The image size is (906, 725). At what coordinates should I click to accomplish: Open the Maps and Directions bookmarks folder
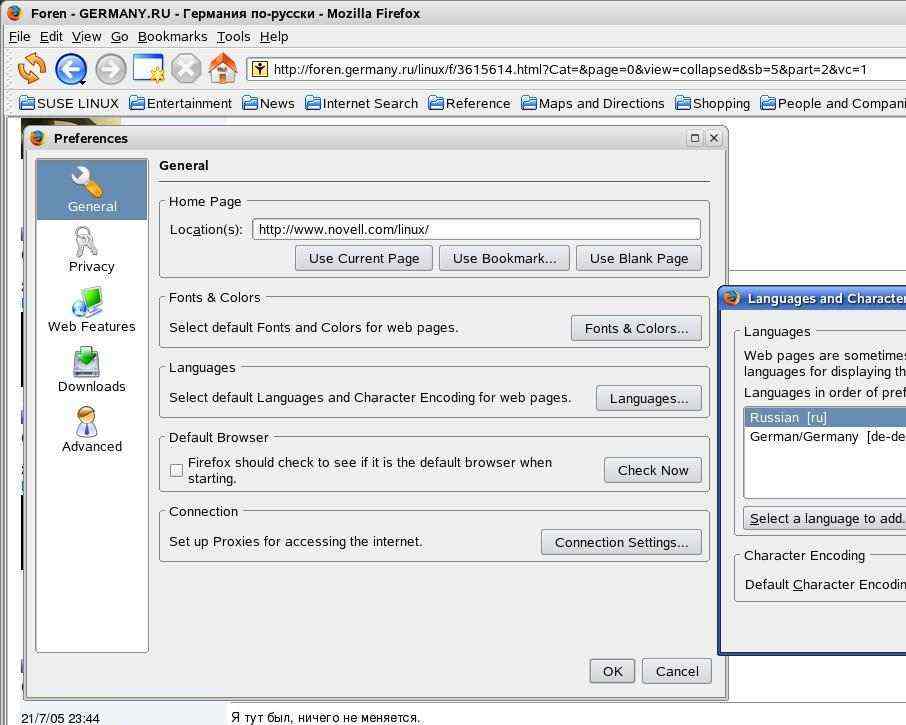tap(592, 103)
